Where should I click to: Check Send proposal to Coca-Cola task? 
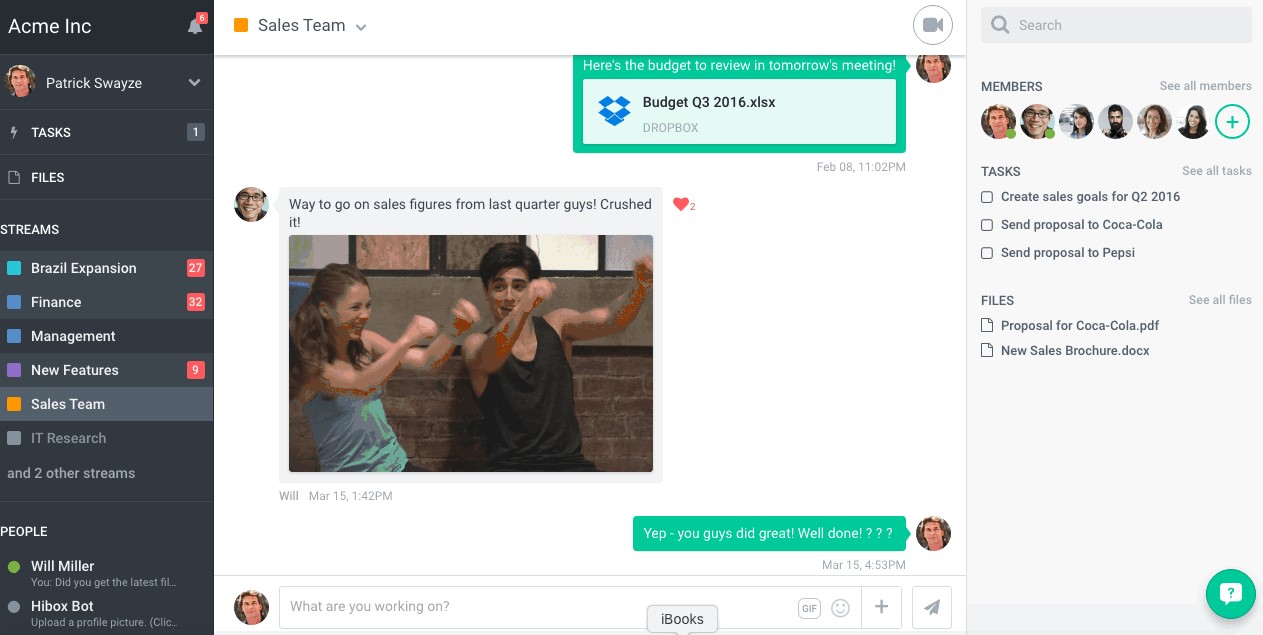pyautogui.click(x=987, y=225)
